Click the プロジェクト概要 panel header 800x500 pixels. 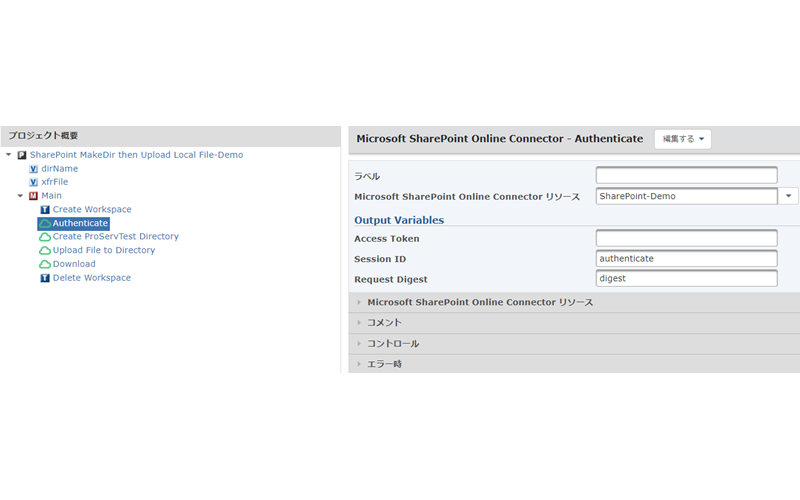coord(171,136)
